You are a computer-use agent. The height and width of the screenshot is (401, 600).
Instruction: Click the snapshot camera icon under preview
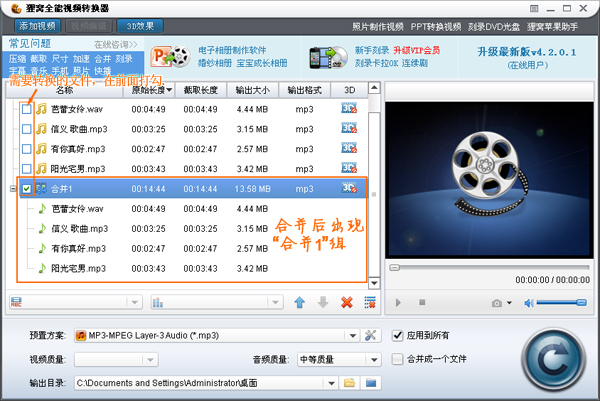(x=495, y=302)
